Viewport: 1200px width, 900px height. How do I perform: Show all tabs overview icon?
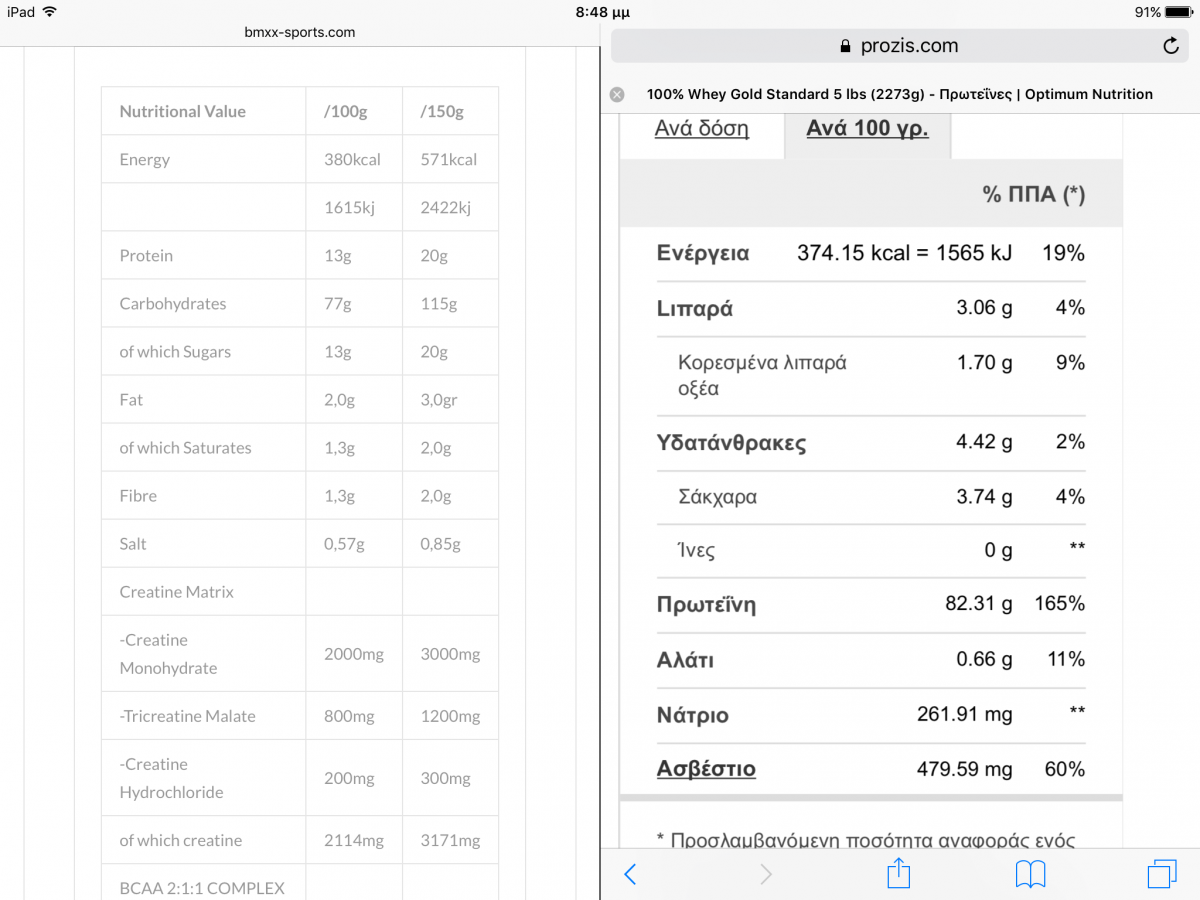tap(1162, 874)
